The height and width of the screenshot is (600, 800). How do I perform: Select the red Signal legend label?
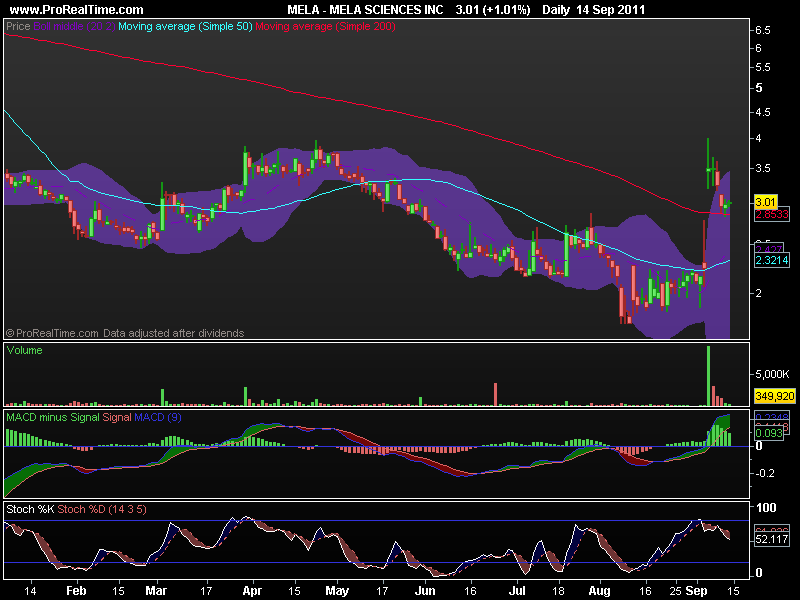pyautogui.click(x=117, y=417)
